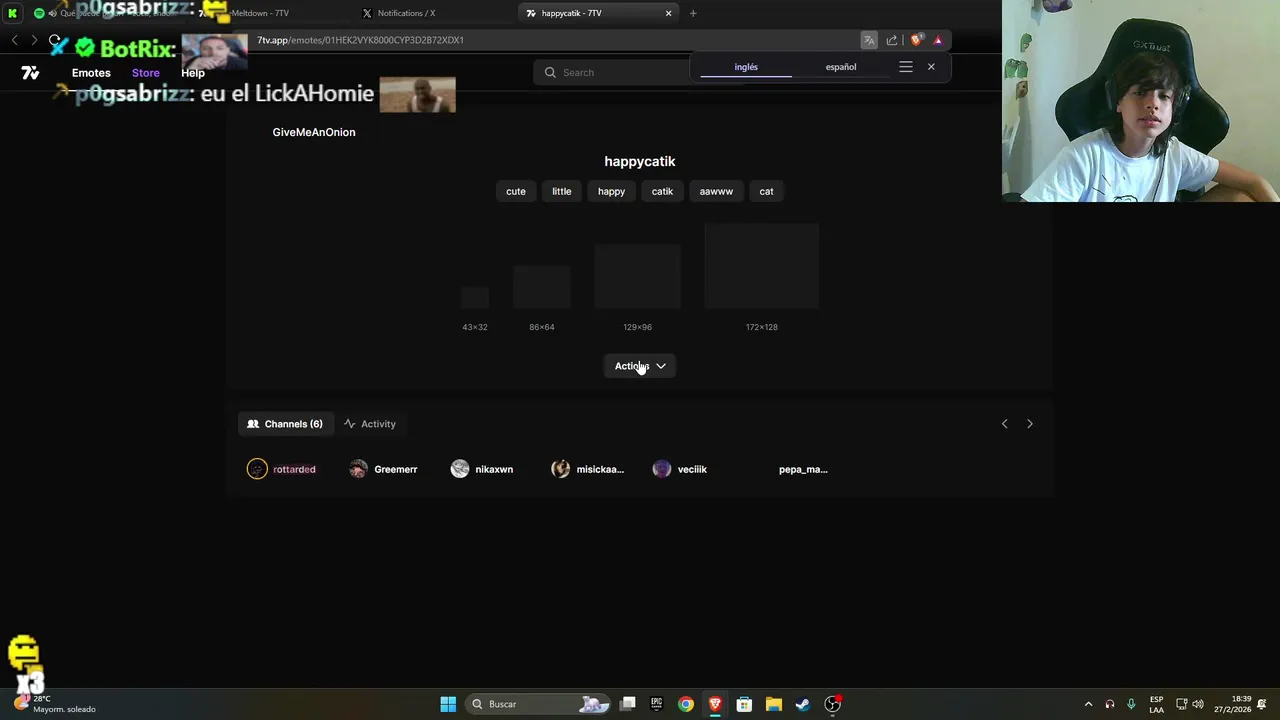Click the 'little' tag
The height and width of the screenshot is (720, 1280).
(562, 191)
